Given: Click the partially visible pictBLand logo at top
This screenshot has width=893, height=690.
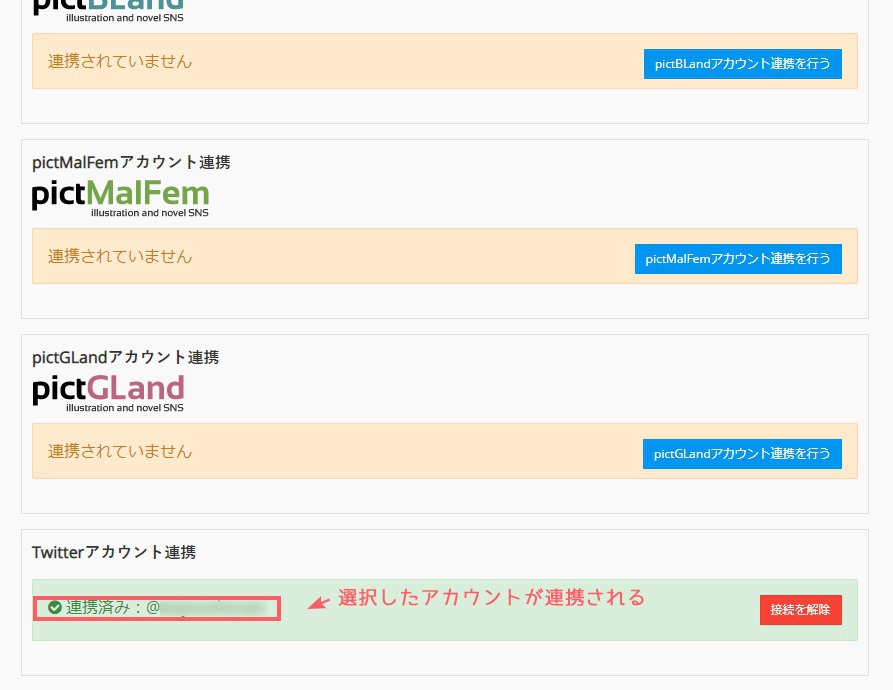Looking at the screenshot, I should 108,6.
